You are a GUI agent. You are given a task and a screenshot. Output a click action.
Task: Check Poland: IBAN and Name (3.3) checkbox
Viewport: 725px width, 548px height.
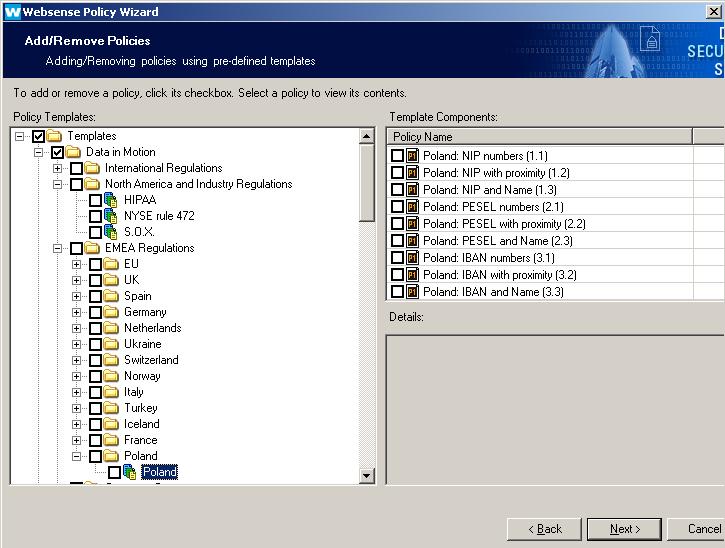[x=397, y=292]
